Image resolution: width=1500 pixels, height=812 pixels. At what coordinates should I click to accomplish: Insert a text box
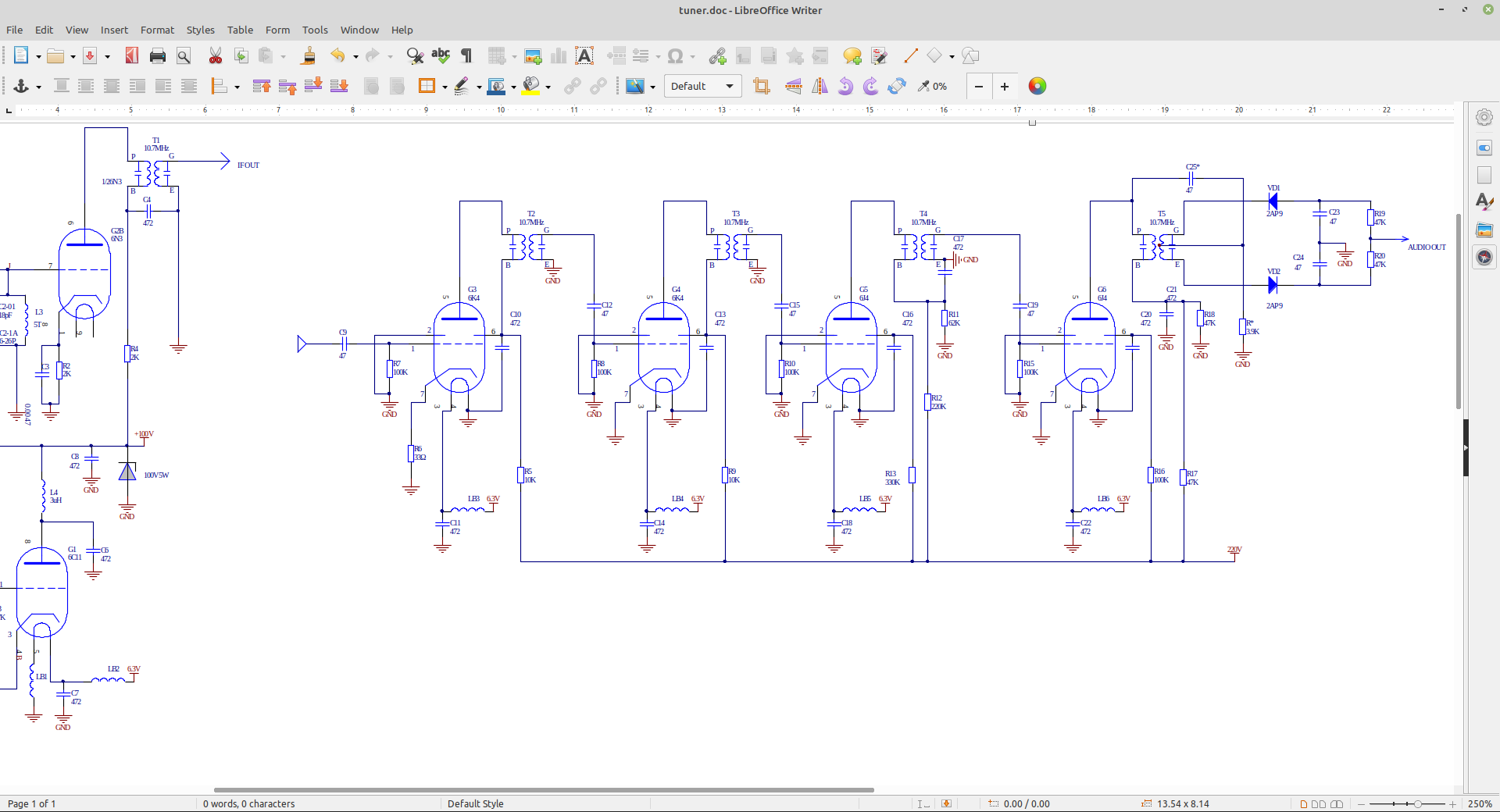[x=584, y=55]
